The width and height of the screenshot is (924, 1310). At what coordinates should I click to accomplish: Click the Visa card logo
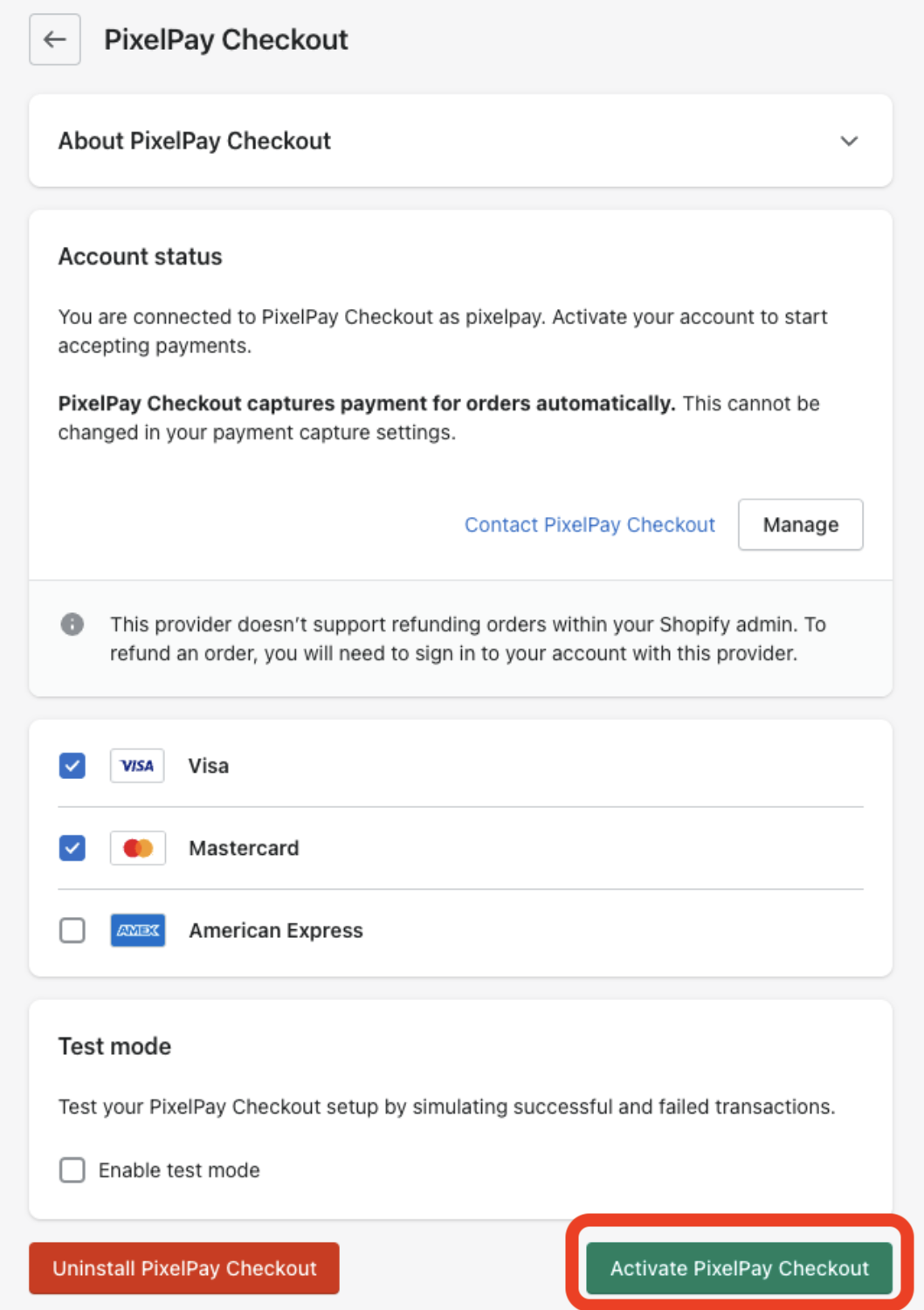pyautogui.click(x=137, y=766)
